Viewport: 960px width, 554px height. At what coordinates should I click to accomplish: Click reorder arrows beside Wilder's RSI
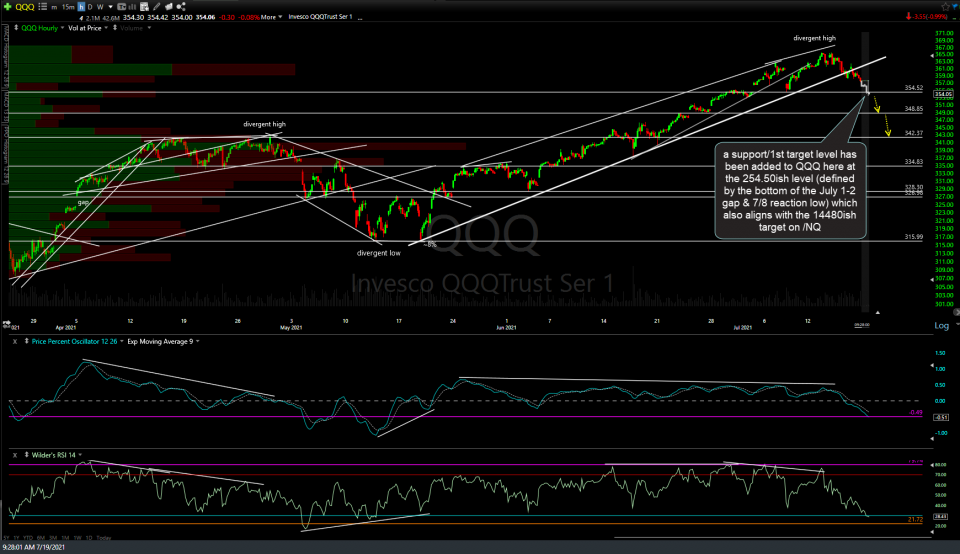point(26,455)
